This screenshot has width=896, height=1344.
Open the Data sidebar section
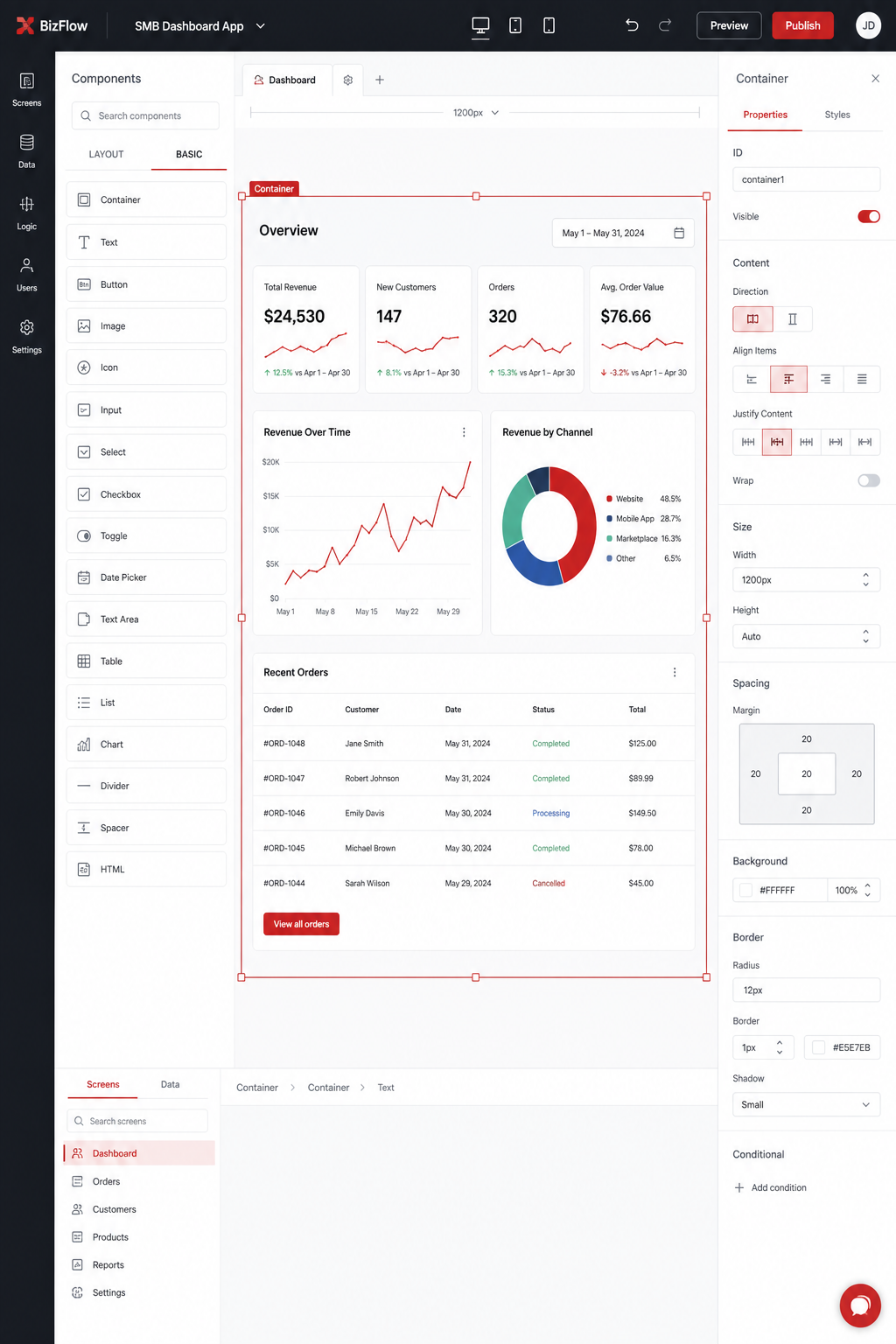tap(27, 151)
